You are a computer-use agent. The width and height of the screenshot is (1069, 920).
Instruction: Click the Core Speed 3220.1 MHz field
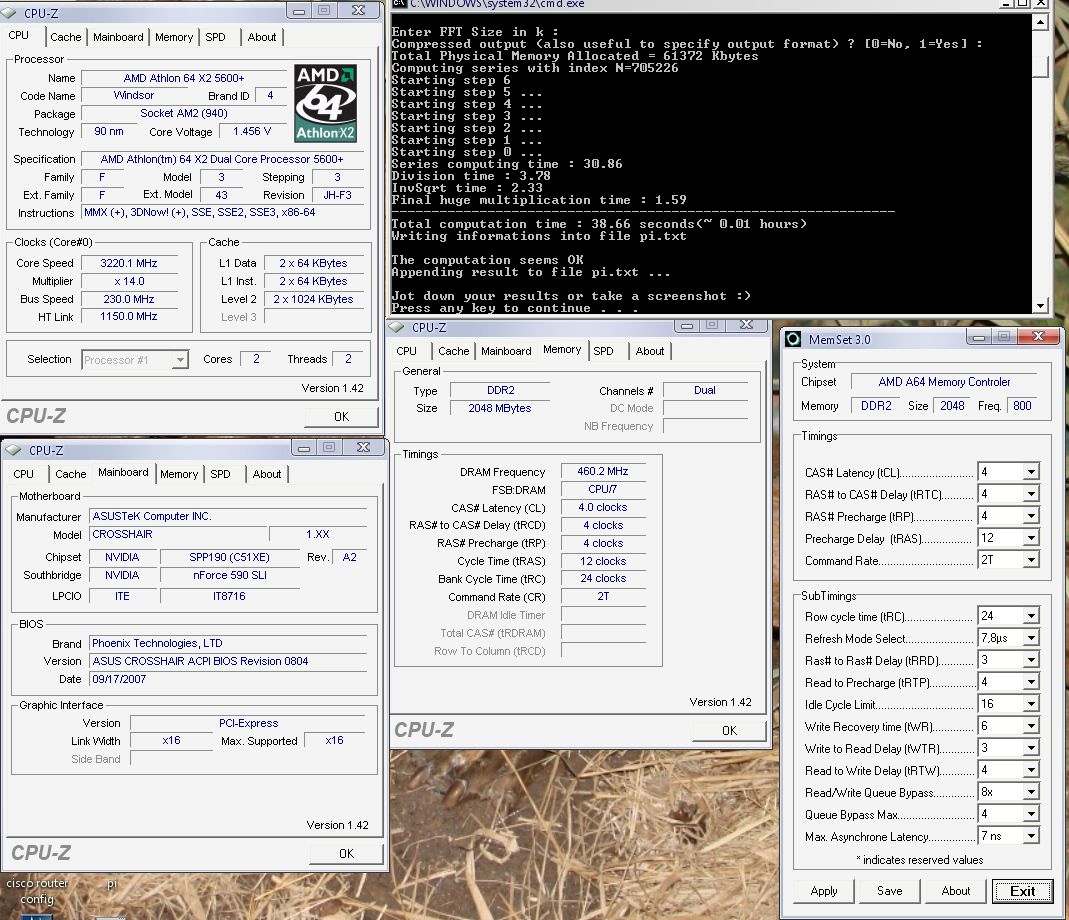[x=129, y=263]
